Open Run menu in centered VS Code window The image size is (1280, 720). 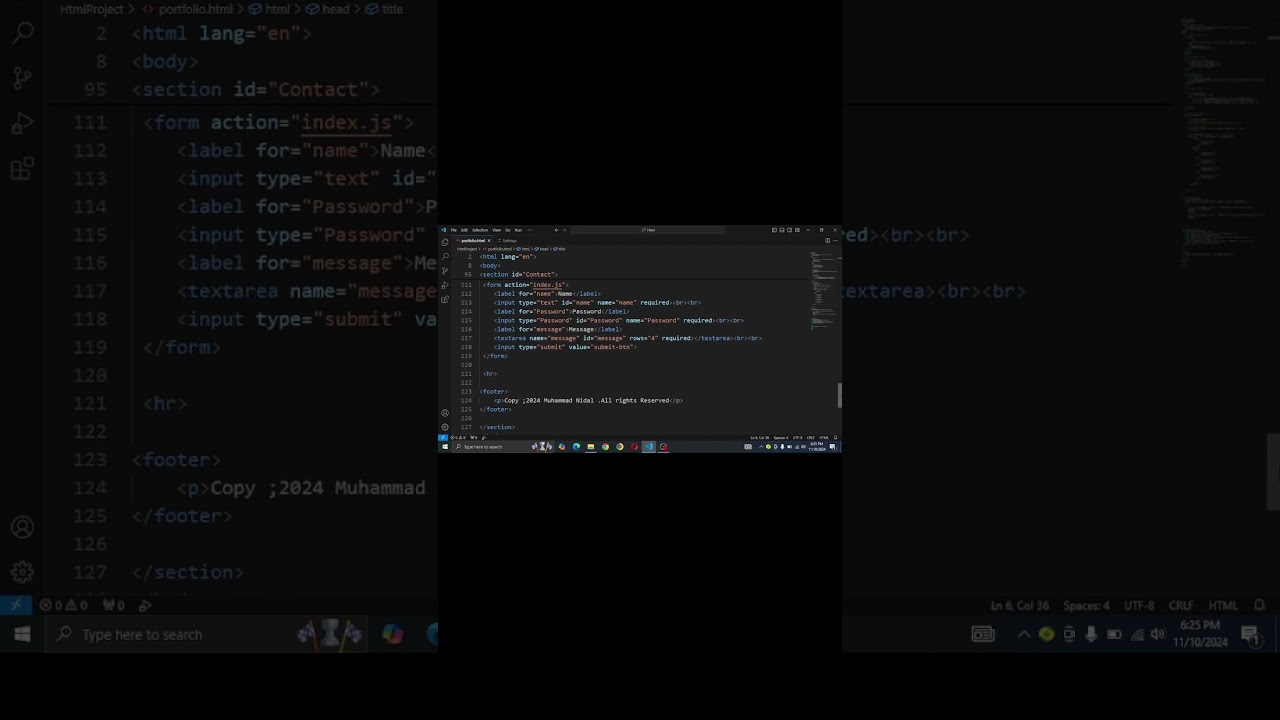519,230
